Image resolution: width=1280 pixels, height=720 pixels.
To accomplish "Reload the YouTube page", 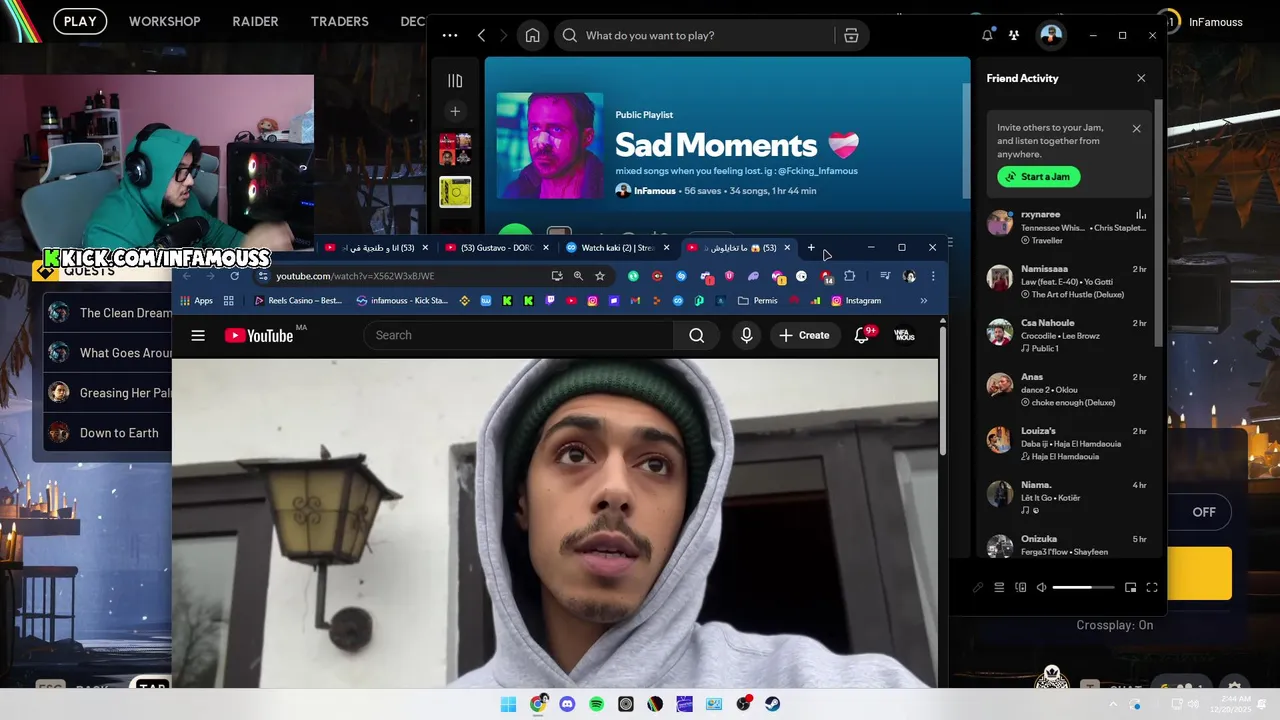I will tap(234, 276).
